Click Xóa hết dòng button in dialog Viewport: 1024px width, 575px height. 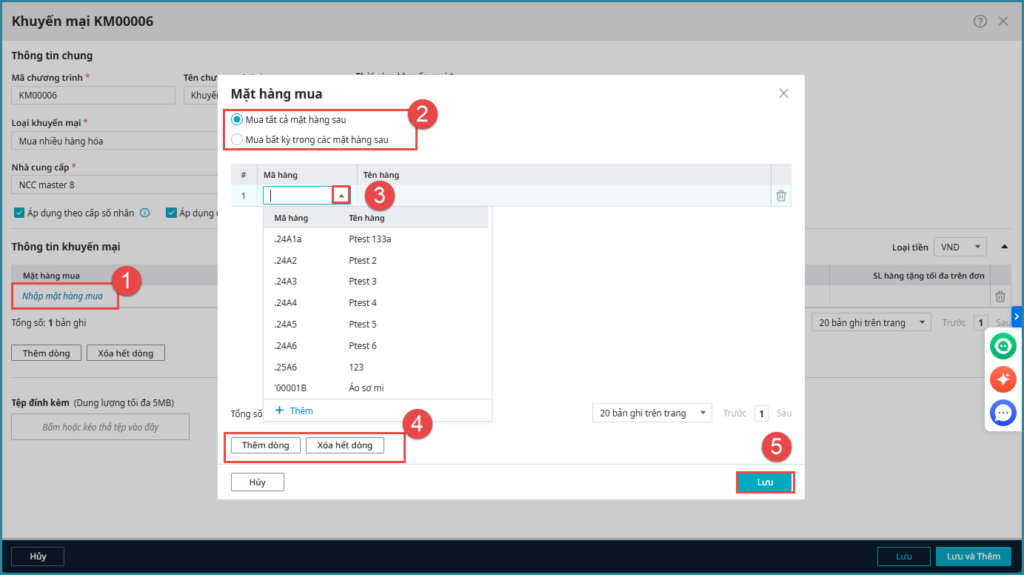[x=345, y=445]
